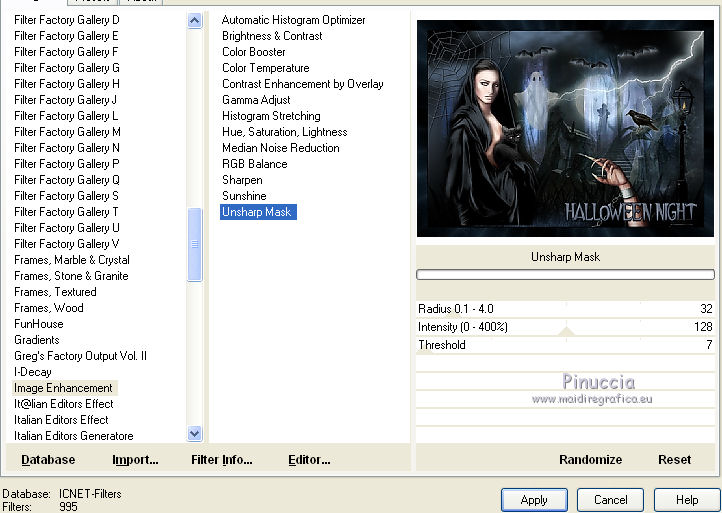The width and height of the screenshot is (722, 513).
Task: Choose the Gamma Adjust filter
Action: (256, 100)
